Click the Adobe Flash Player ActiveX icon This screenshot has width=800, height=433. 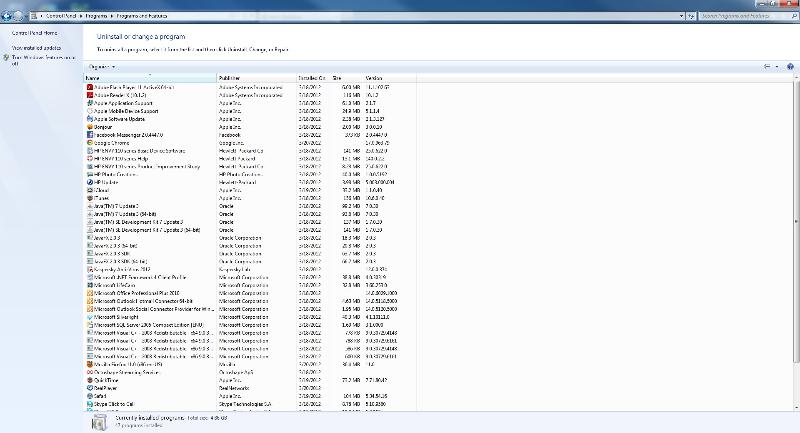pos(90,87)
